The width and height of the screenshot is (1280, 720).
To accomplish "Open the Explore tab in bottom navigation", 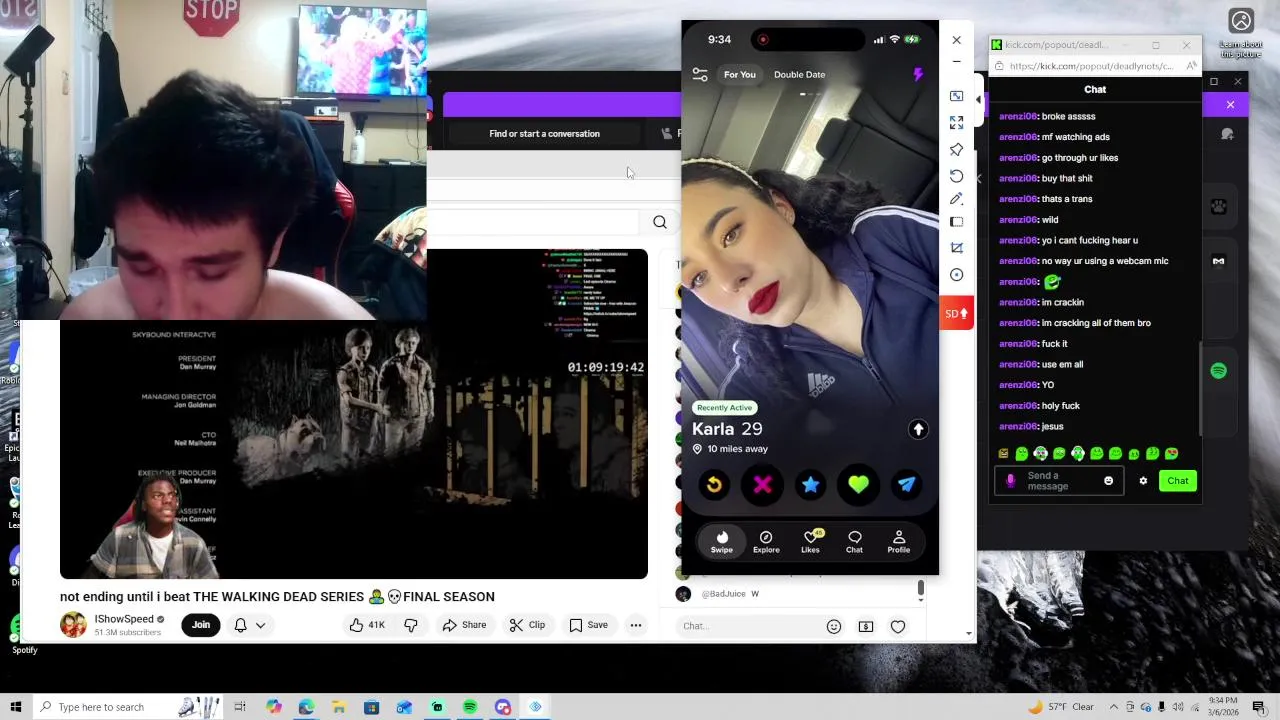I will click(766, 541).
